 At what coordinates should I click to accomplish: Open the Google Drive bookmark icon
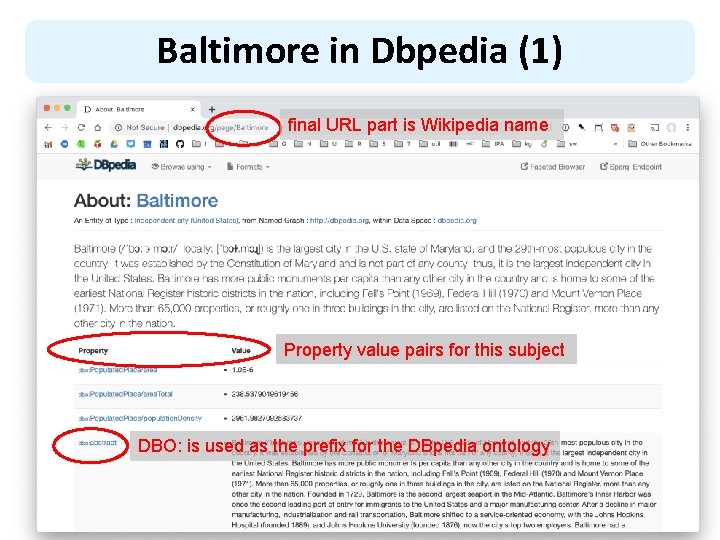pyautogui.click(x=114, y=144)
